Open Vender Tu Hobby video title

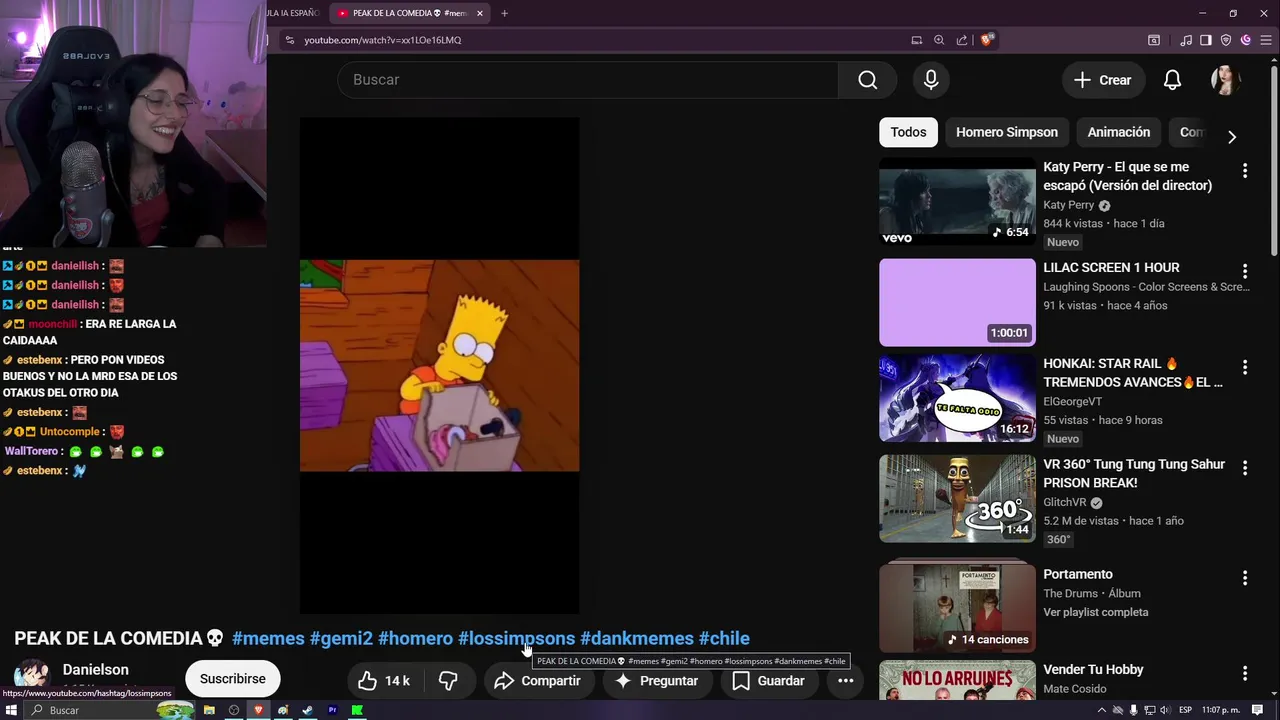[x=1093, y=670]
